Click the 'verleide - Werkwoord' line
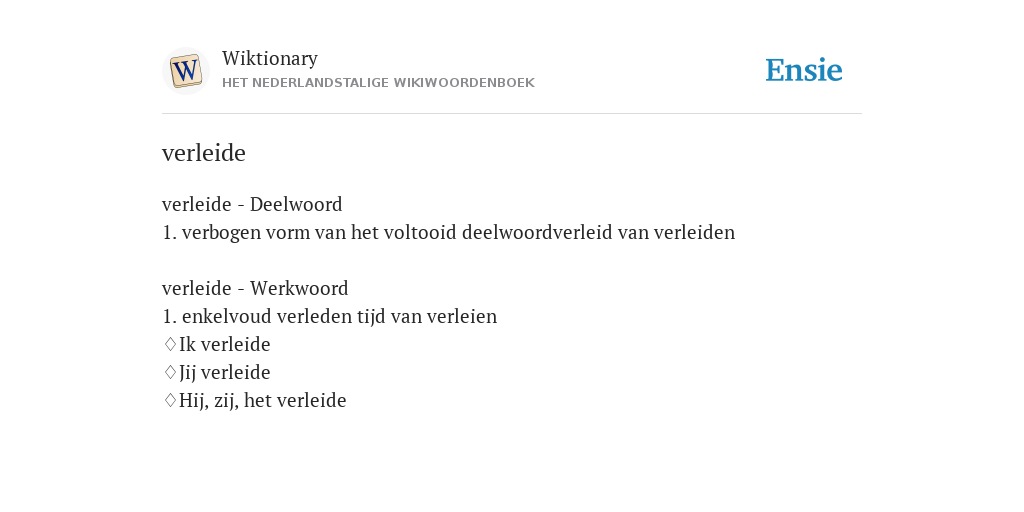 click(x=255, y=288)
